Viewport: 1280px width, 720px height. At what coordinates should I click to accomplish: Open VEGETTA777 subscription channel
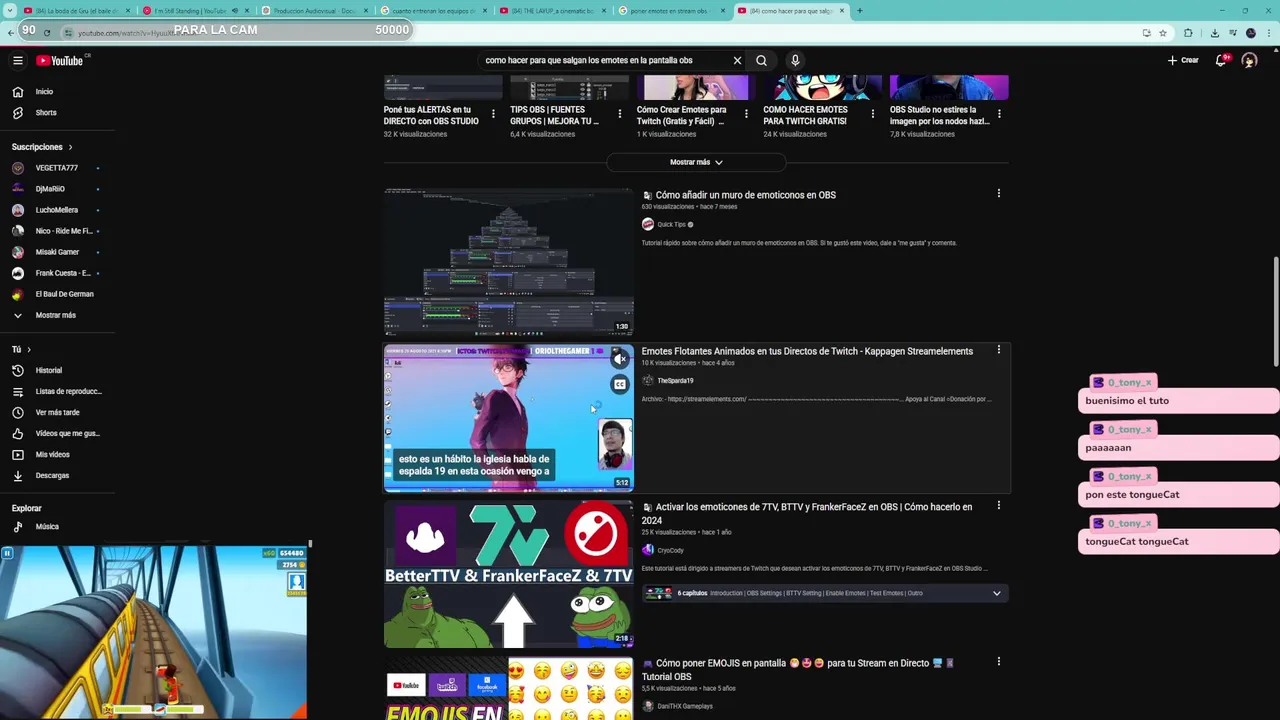click(x=55, y=168)
